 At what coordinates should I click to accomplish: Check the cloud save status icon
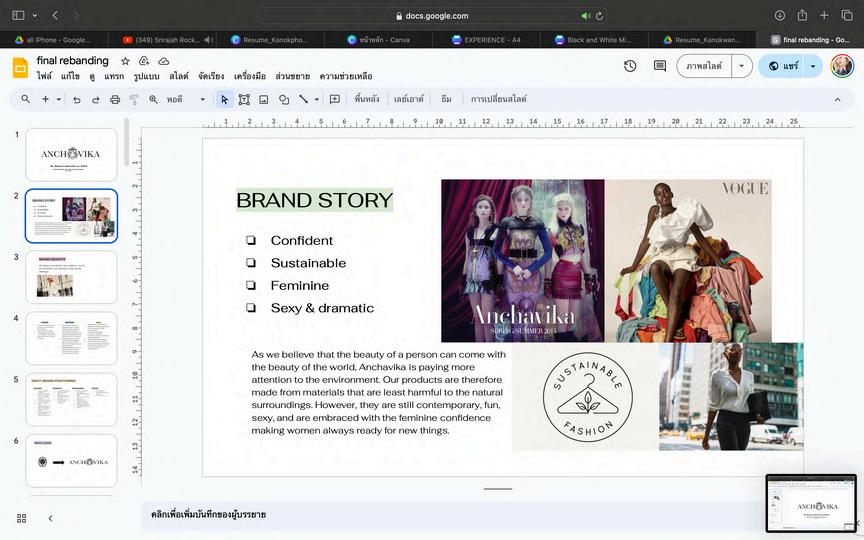click(163, 61)
